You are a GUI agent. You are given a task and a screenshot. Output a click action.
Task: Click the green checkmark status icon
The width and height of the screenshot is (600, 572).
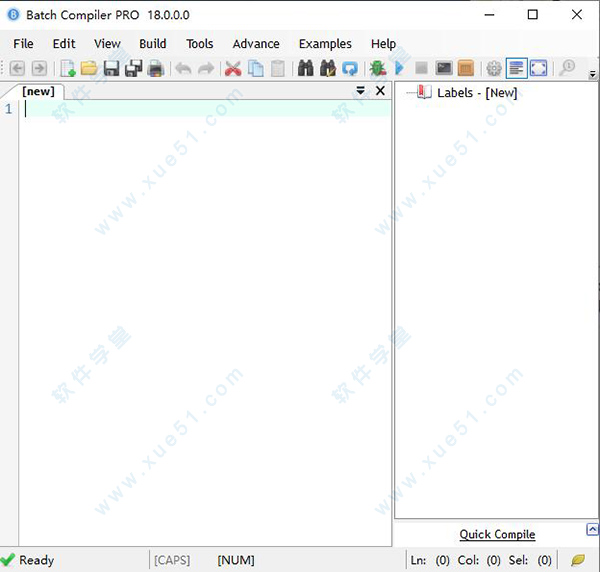(8, 560)
